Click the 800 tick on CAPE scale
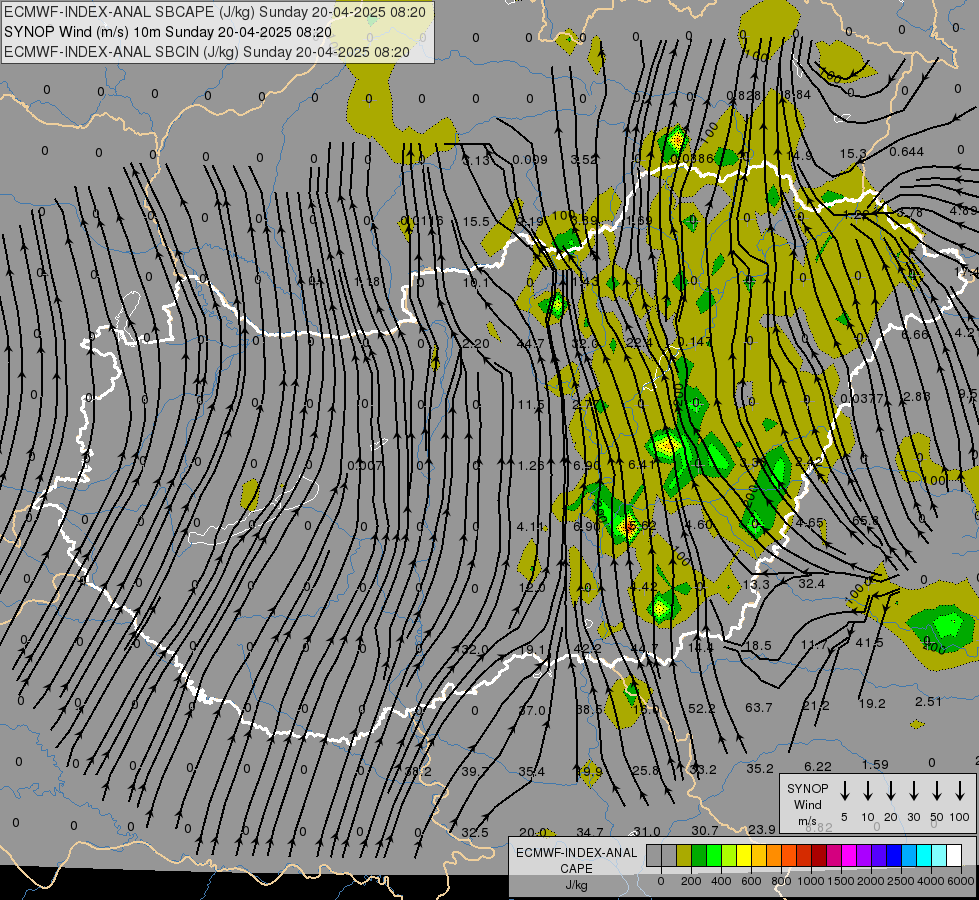The image size is (979, 900). click(x=781, y=881)
